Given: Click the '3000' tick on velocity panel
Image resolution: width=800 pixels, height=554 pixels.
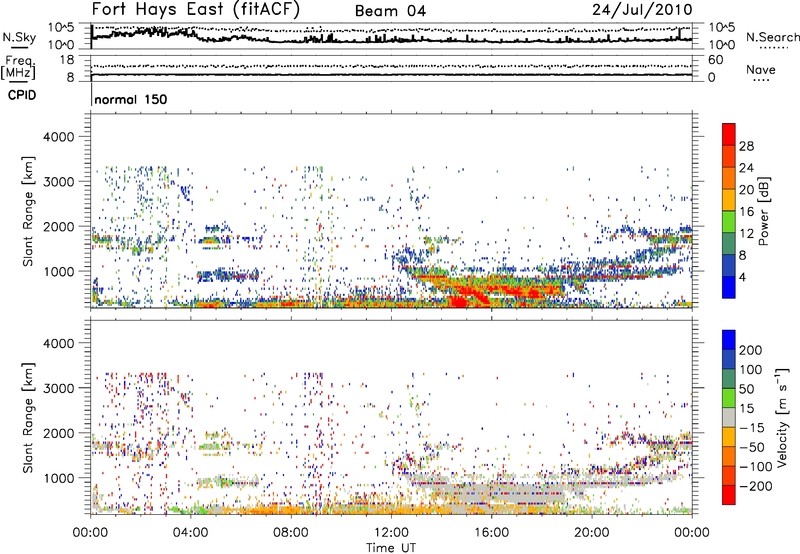Looking at the screenshot, I should click(x=58, y=388).
